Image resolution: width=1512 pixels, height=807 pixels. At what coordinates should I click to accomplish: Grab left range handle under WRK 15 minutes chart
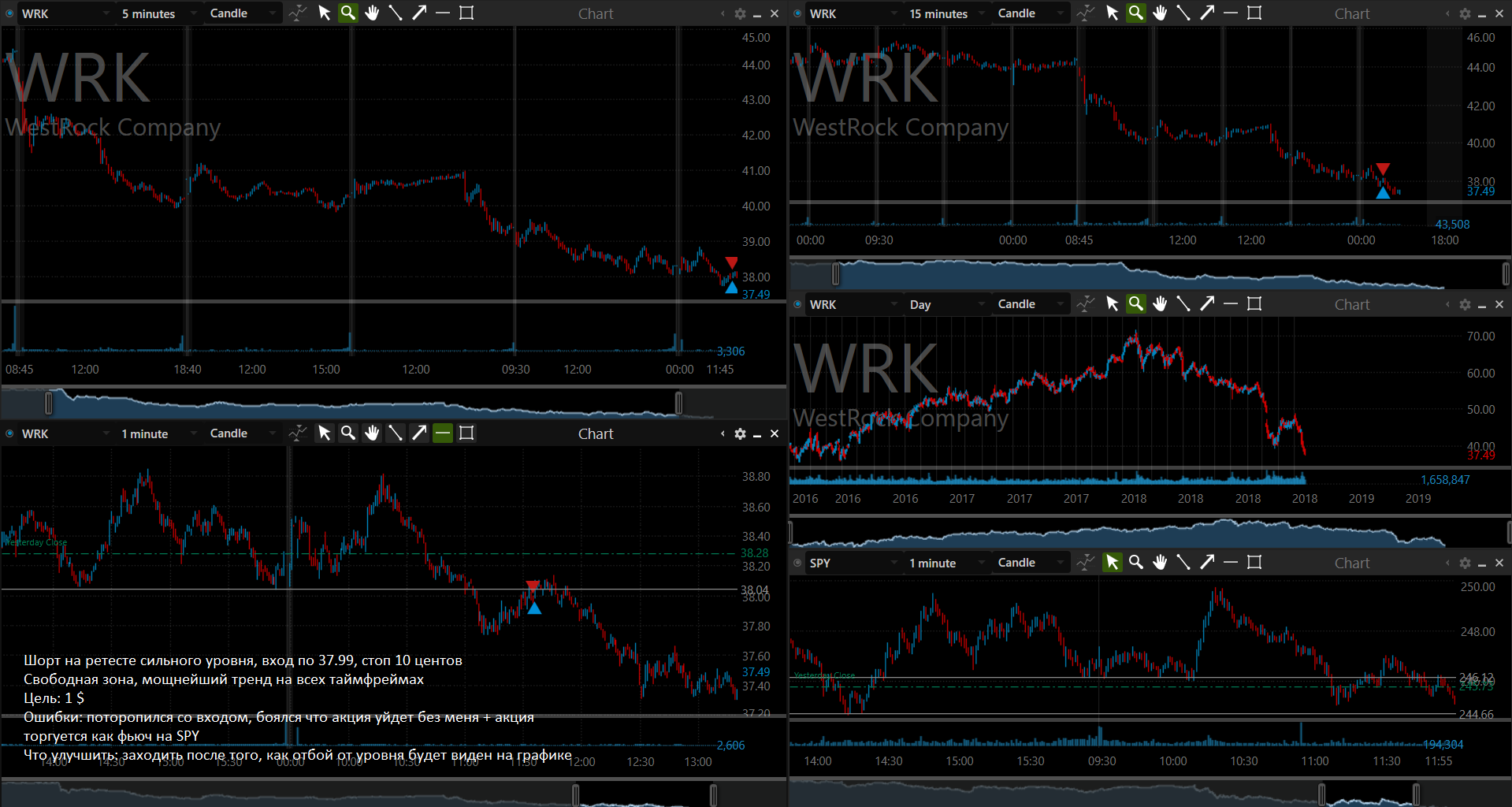click(x=836, y=274)
